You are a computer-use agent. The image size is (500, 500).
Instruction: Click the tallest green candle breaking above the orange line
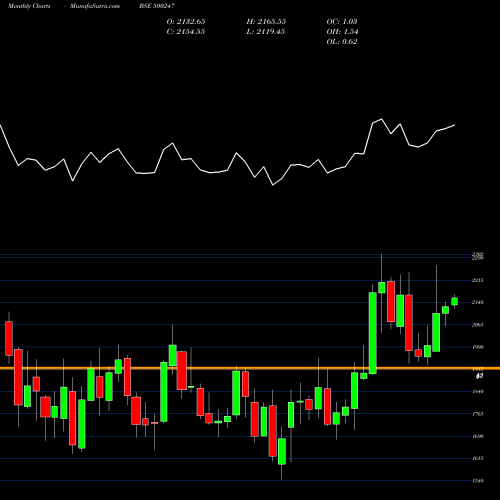373,333
